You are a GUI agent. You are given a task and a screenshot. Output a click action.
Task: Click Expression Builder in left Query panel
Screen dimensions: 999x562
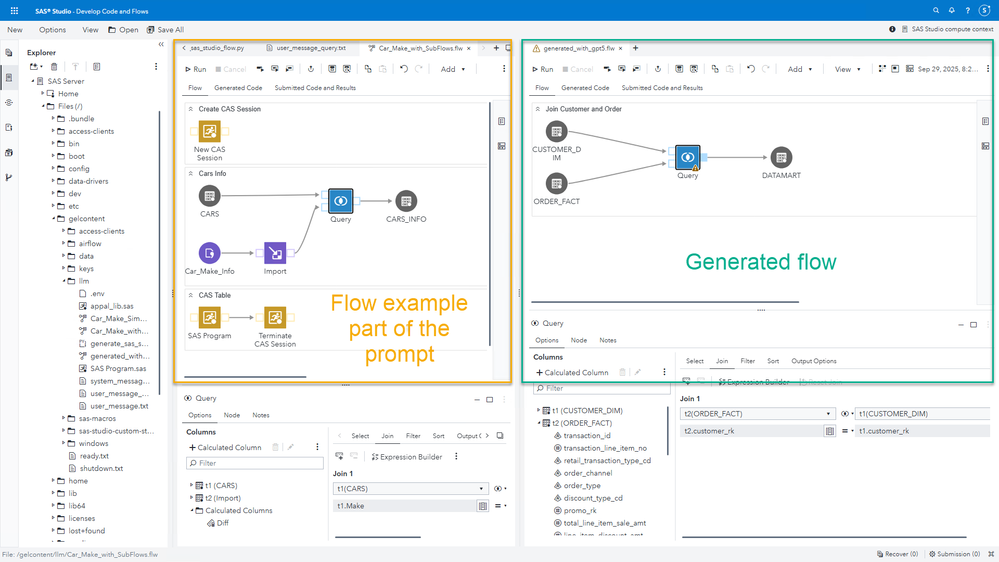[x=406, y=456]
